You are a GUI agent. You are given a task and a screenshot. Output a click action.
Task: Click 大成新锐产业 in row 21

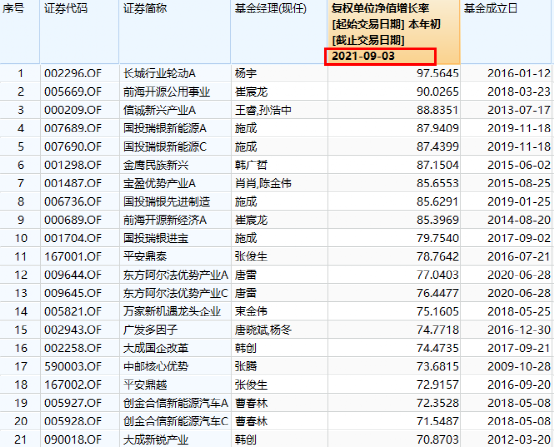[155, 440]
